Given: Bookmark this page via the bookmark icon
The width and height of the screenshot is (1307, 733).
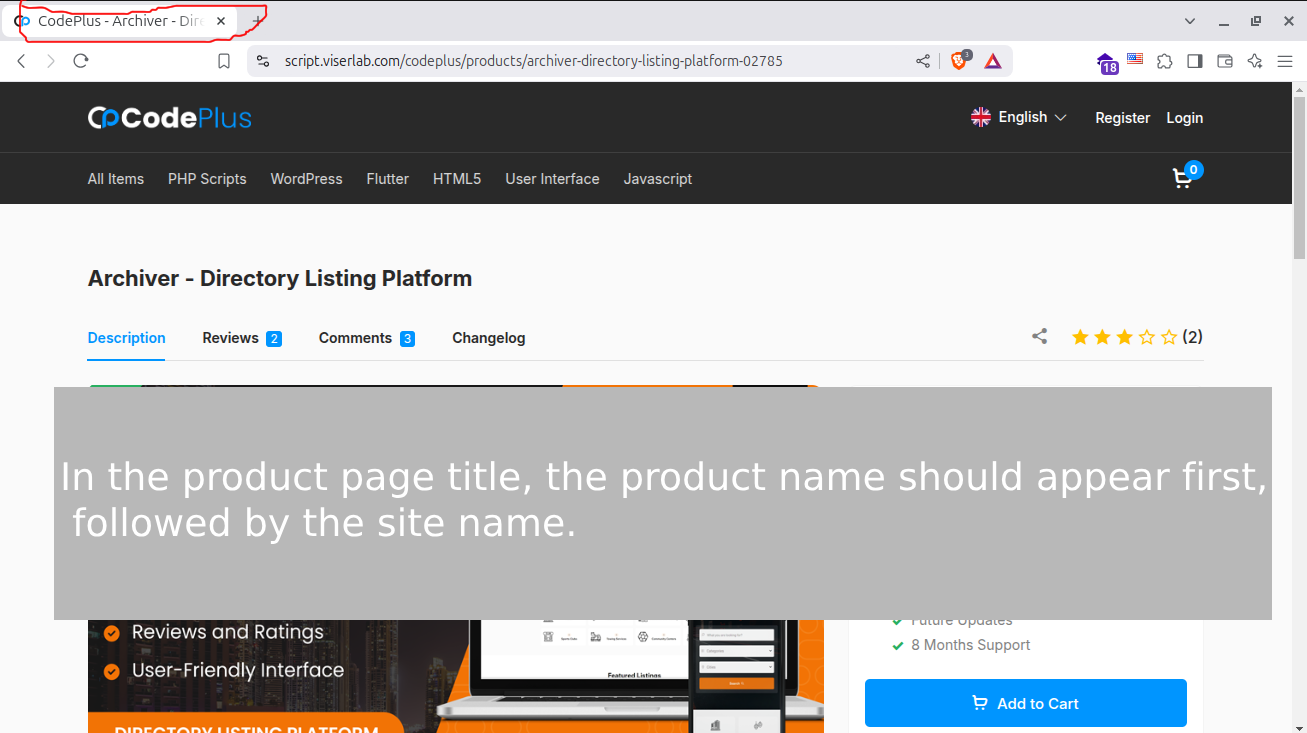Looking at the screenshot, I should click(224, 61).
